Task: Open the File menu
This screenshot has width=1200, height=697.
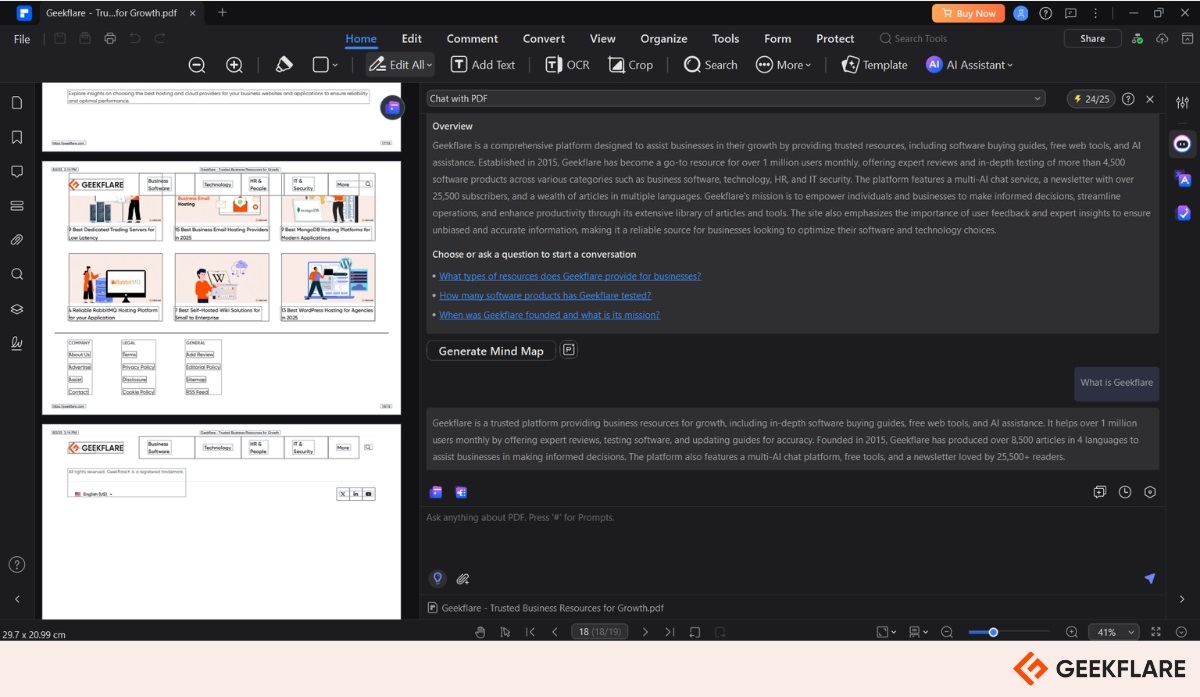Action: pos(22,39)
